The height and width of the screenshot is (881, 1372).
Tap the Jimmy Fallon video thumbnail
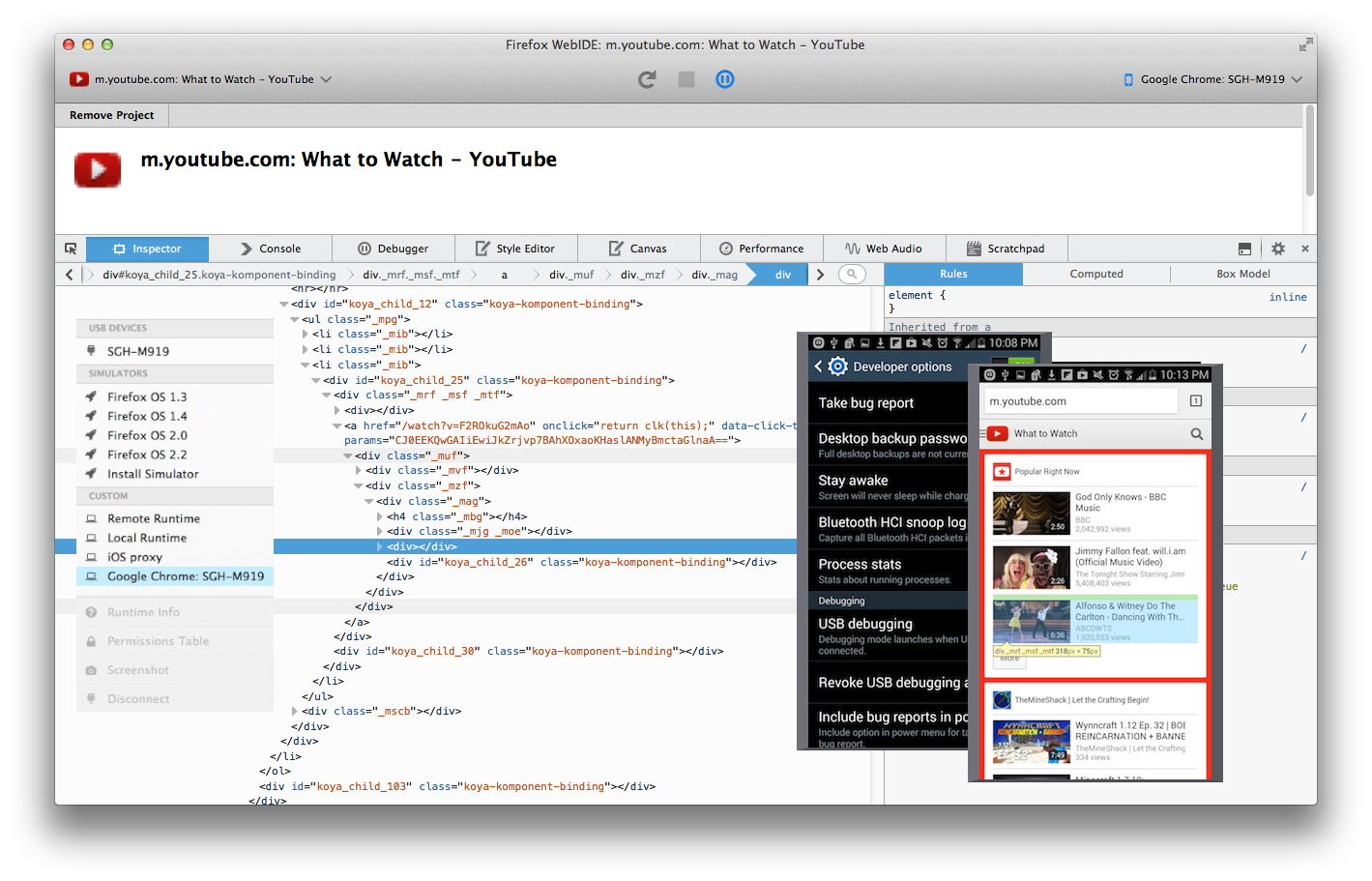[x=1032, y=568]
